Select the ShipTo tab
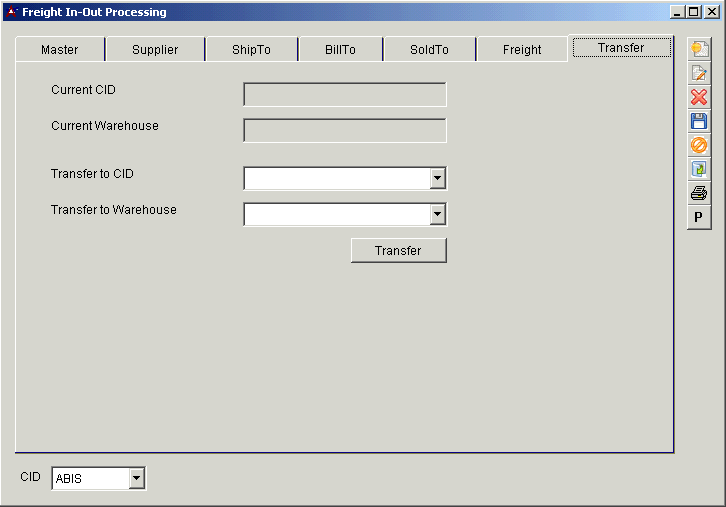The height and width of the screenshot is (507, 726). (251, 50)
